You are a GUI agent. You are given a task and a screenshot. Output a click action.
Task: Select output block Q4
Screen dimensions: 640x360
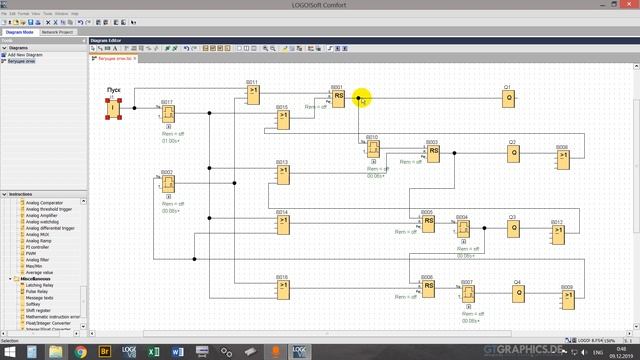coord(518,293)
